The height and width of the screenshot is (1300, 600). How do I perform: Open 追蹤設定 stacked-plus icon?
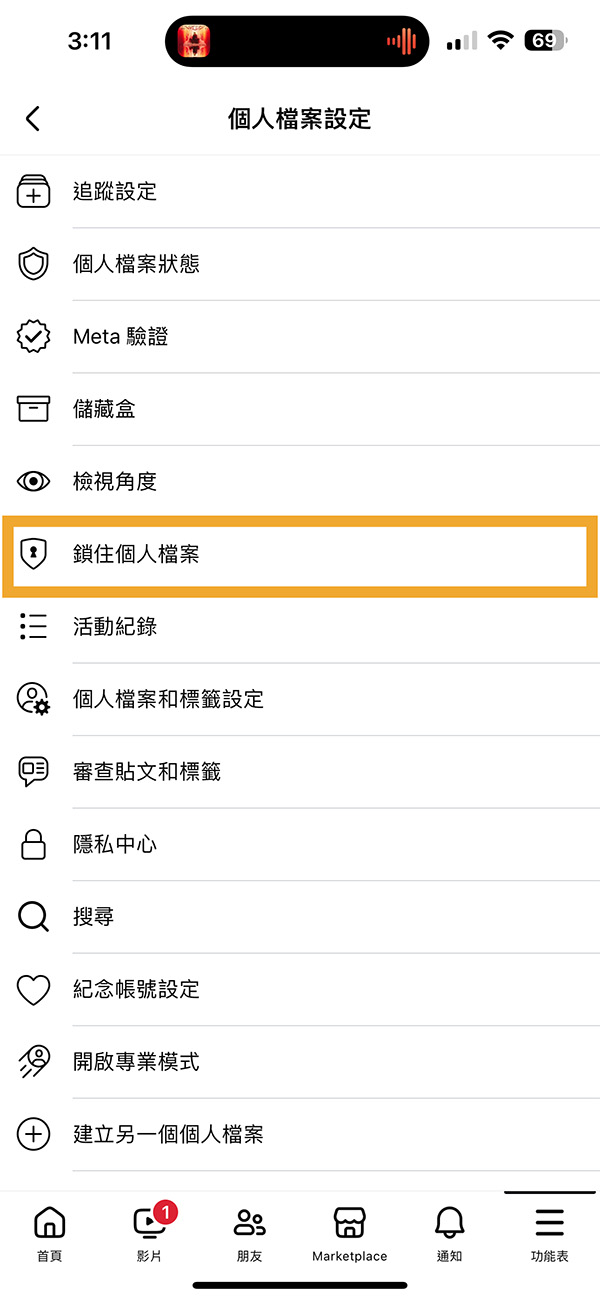click(33, 191)
